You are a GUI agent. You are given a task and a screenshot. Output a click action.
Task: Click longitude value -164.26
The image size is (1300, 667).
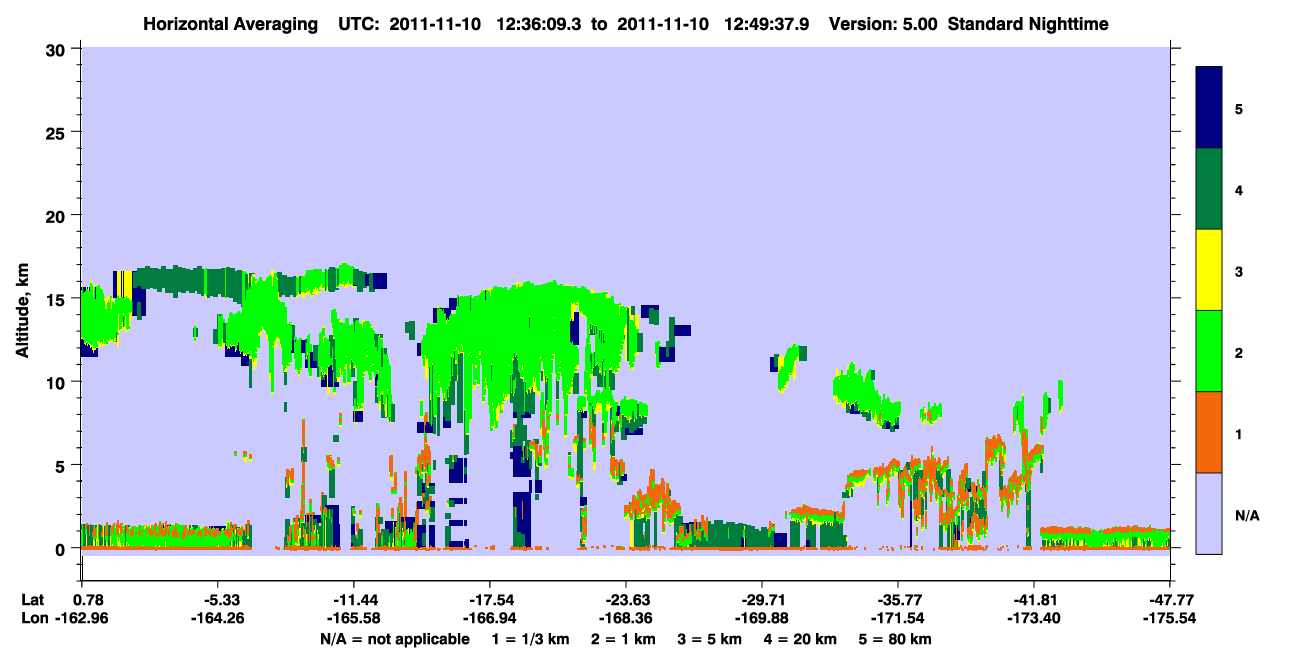217,618
